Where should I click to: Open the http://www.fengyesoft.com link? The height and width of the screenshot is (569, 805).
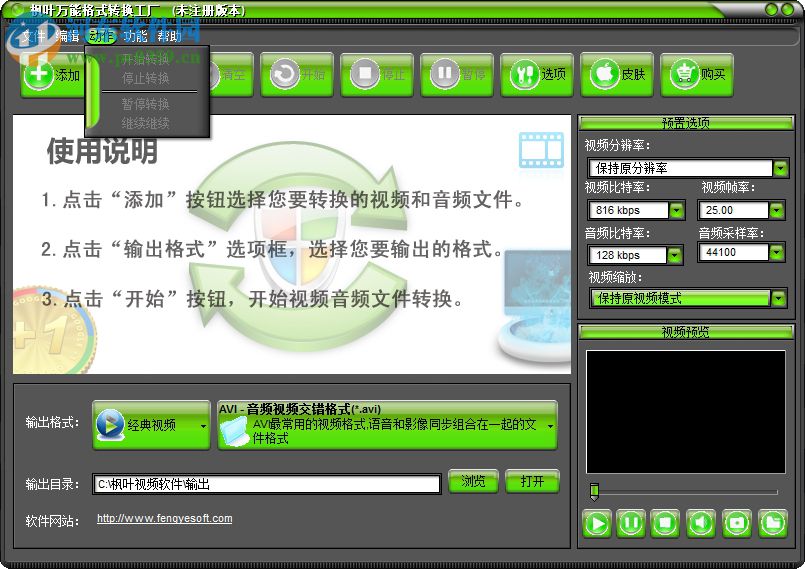(164, 518)
